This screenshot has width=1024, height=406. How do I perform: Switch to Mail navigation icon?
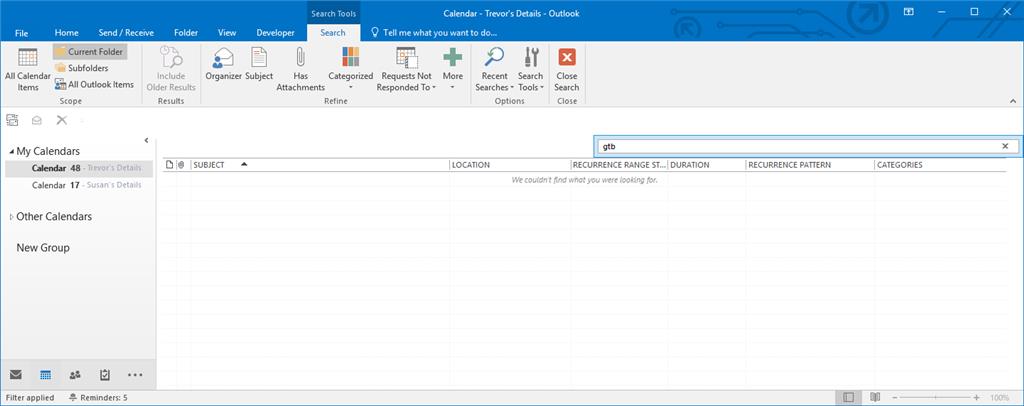coord(16,375)
